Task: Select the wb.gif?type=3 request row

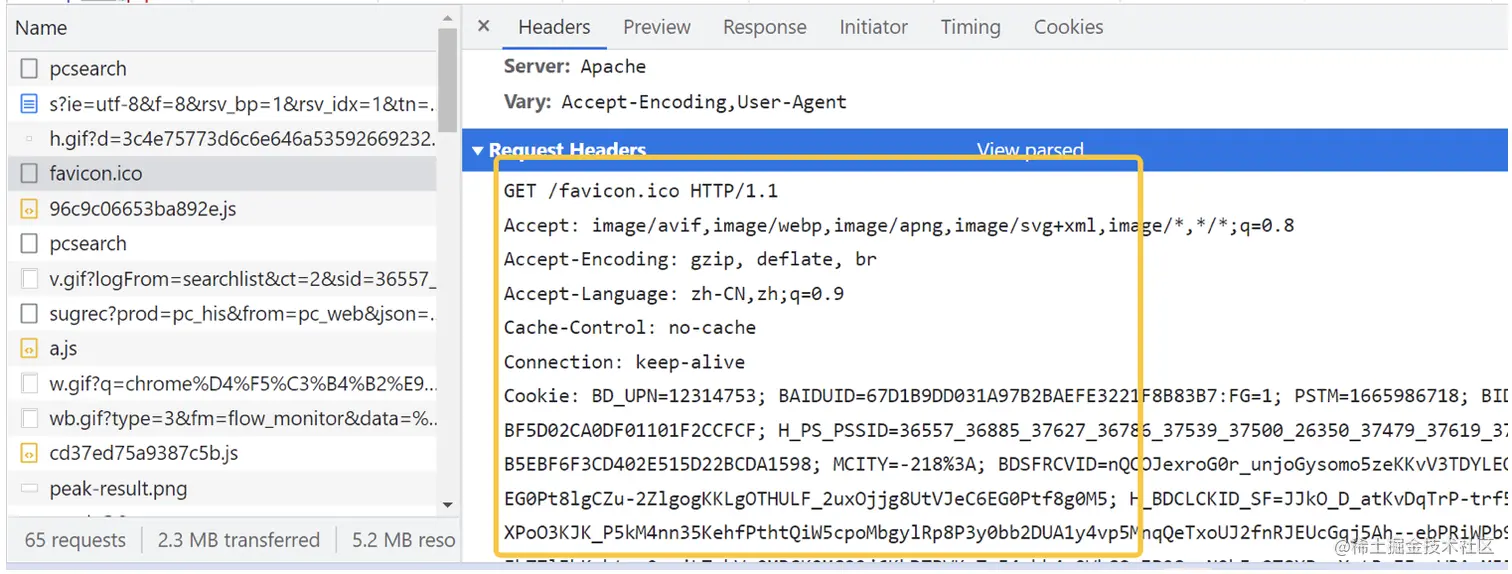Action: 223,419
